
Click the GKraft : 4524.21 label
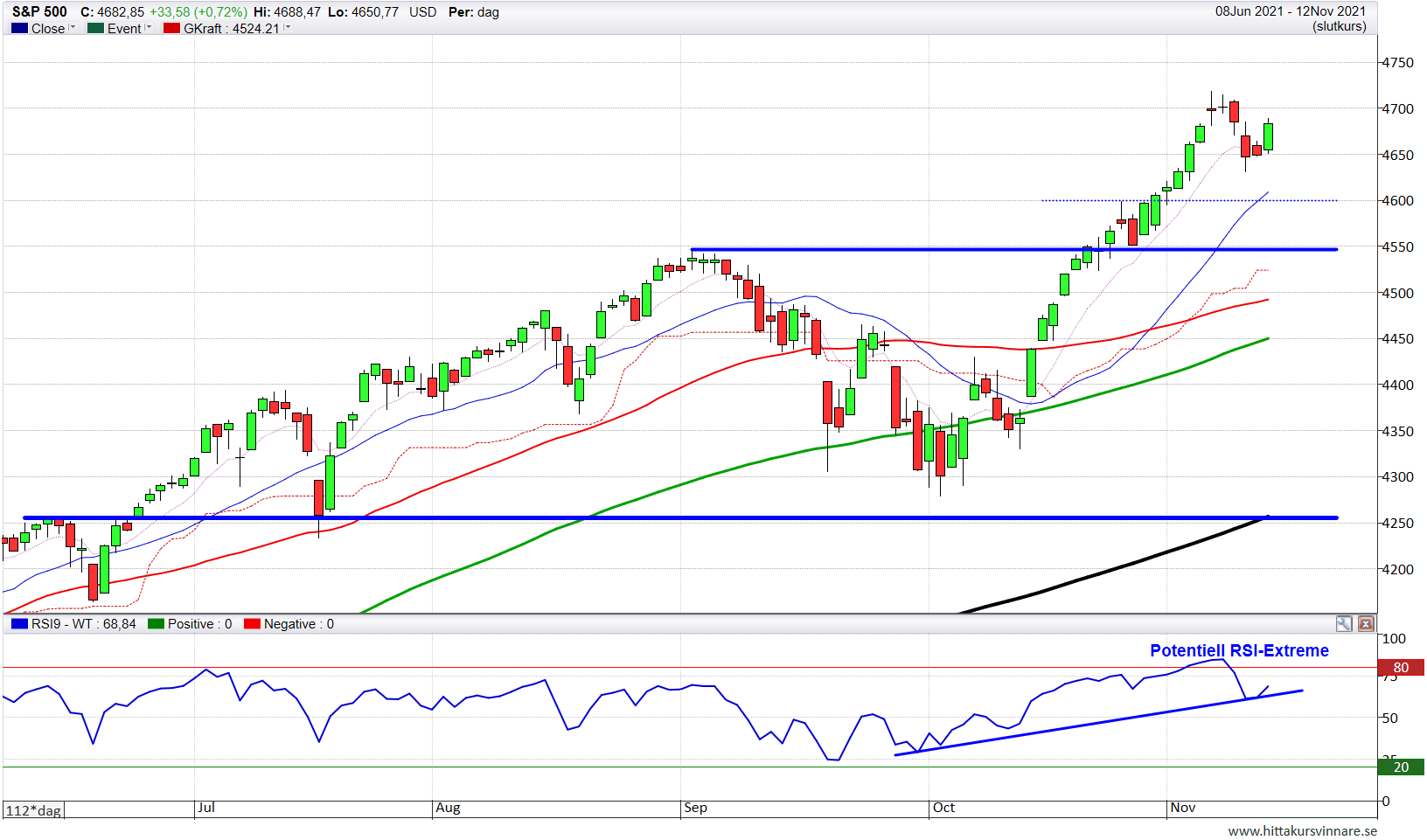[x=231, y=28]
